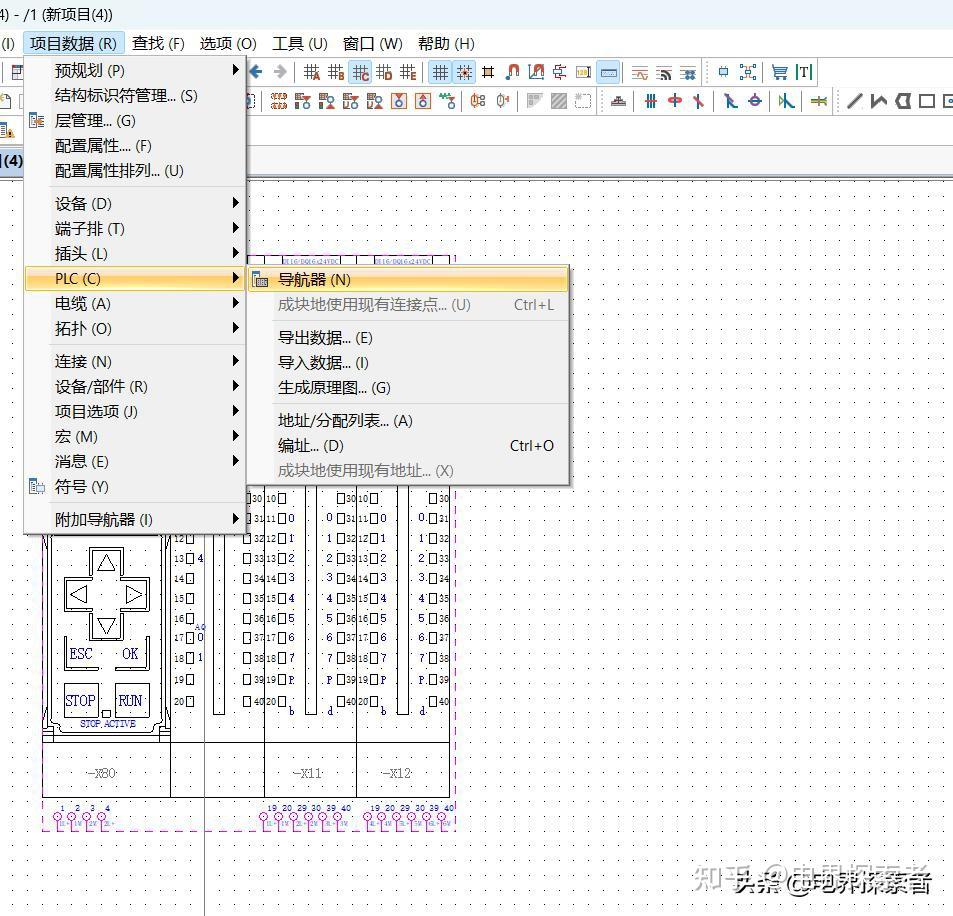The width and height of the screenshot is (953, 916).
Task: Click the STOP button on the PLC graphic
Action: (x=80, y=699)
